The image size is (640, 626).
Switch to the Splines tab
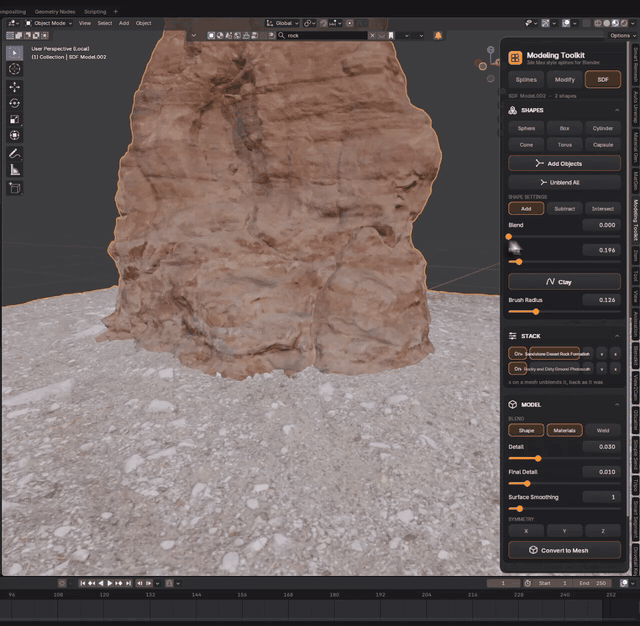click(526, 80)
